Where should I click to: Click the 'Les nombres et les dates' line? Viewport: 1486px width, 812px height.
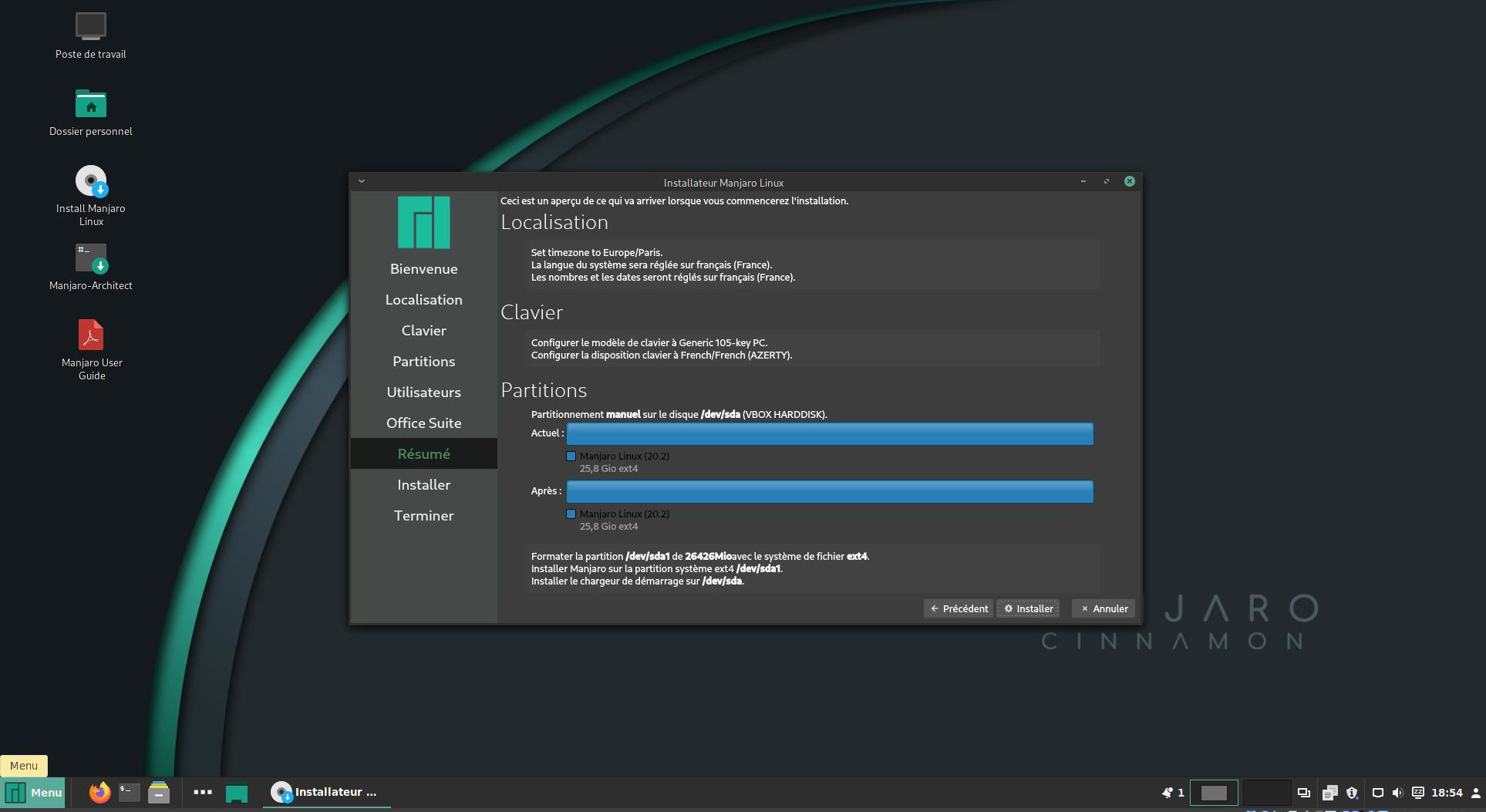click(663, 278)
